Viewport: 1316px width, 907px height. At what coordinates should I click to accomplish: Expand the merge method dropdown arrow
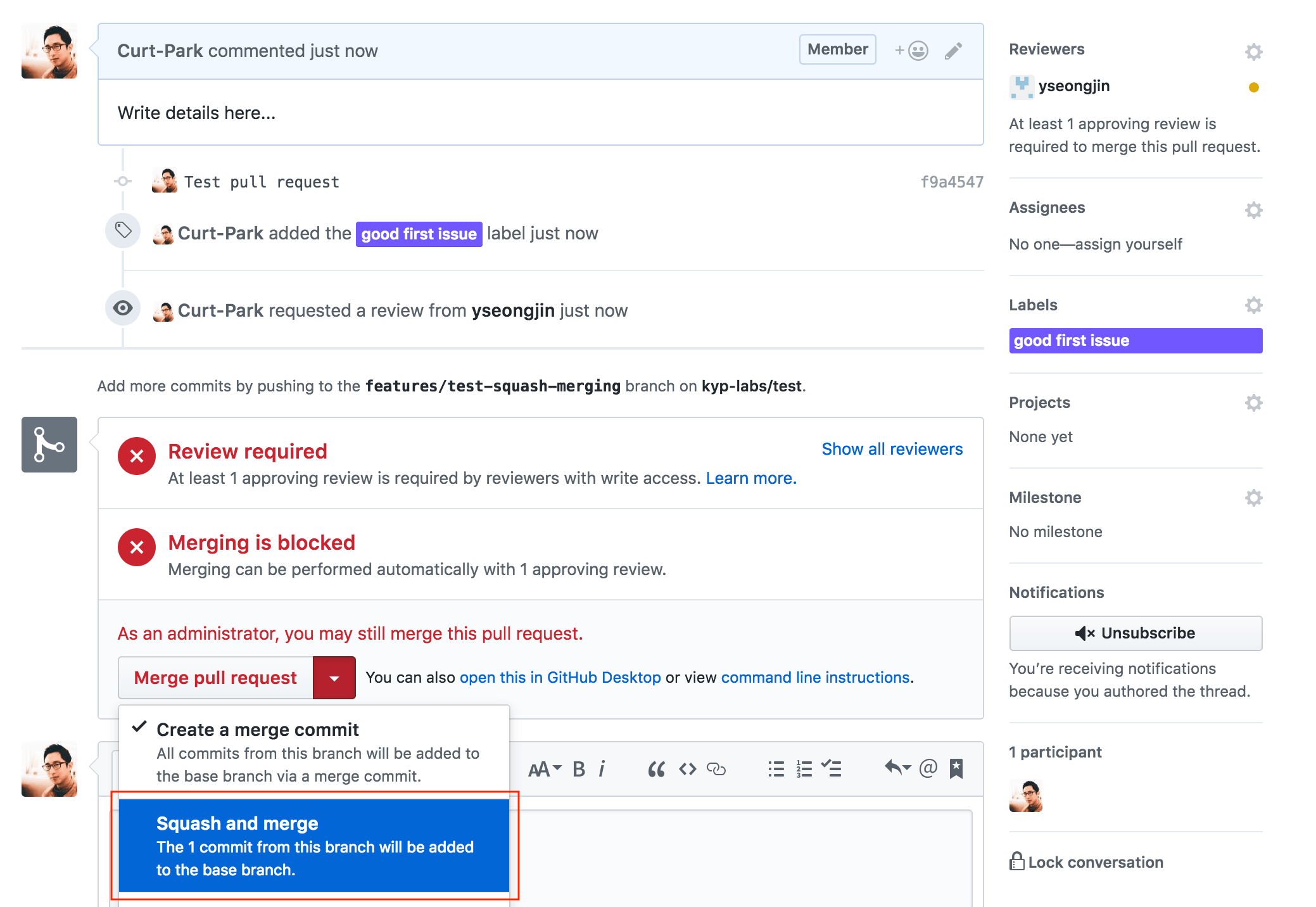(x=334, y=678)
